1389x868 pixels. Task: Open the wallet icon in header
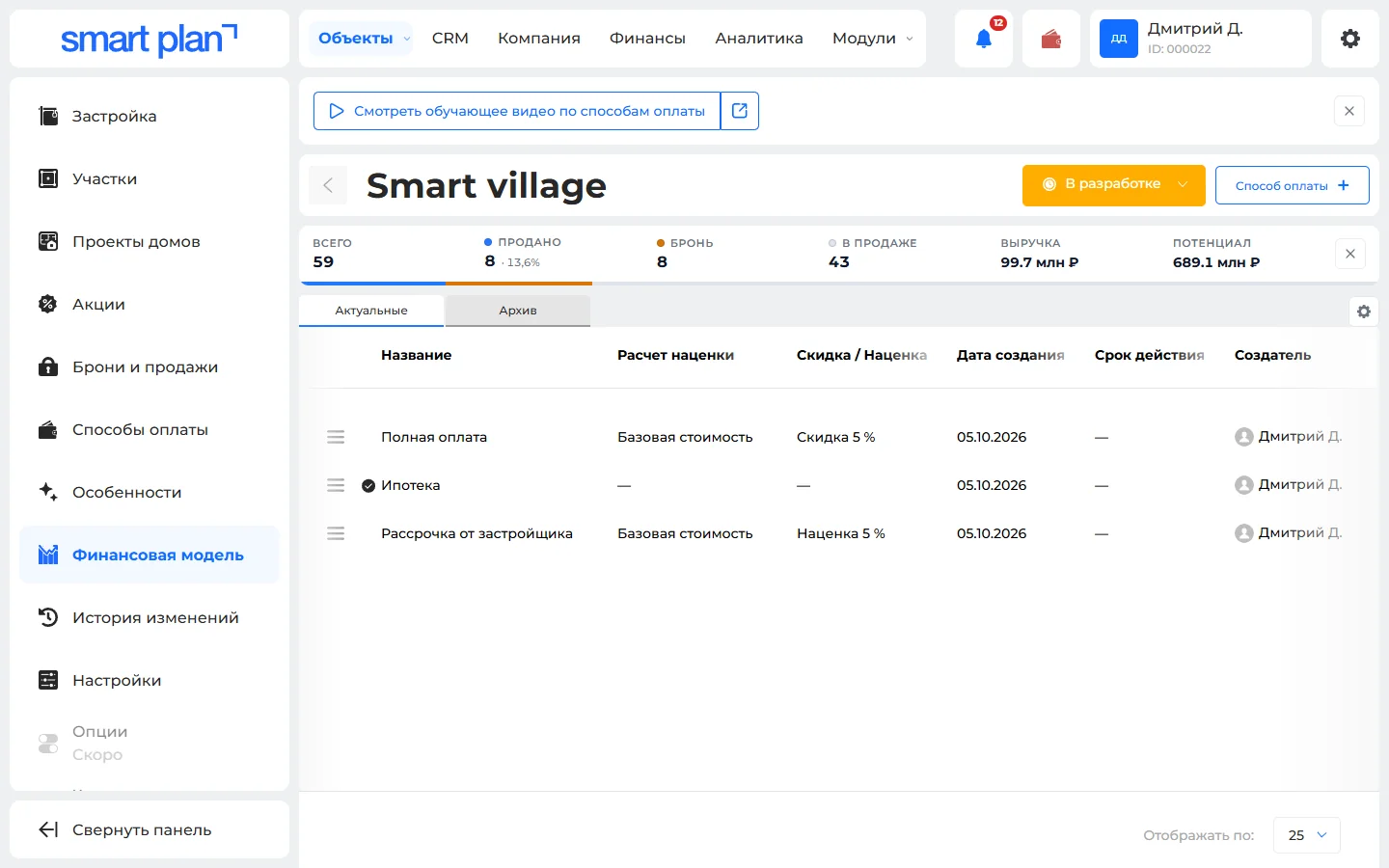pyautogui.click(x=1051, y=39)
